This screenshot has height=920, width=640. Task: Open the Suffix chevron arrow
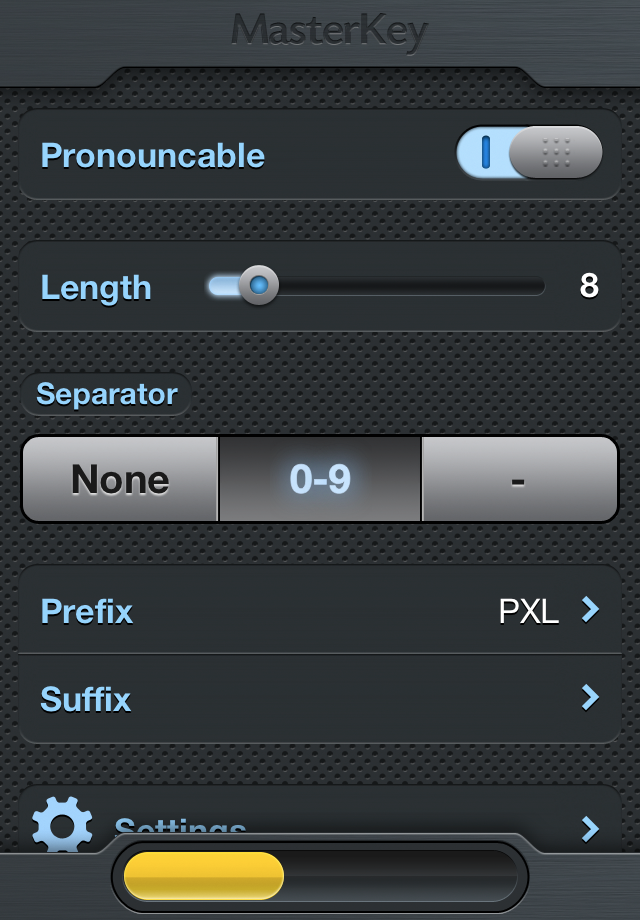tap(590, 698)
